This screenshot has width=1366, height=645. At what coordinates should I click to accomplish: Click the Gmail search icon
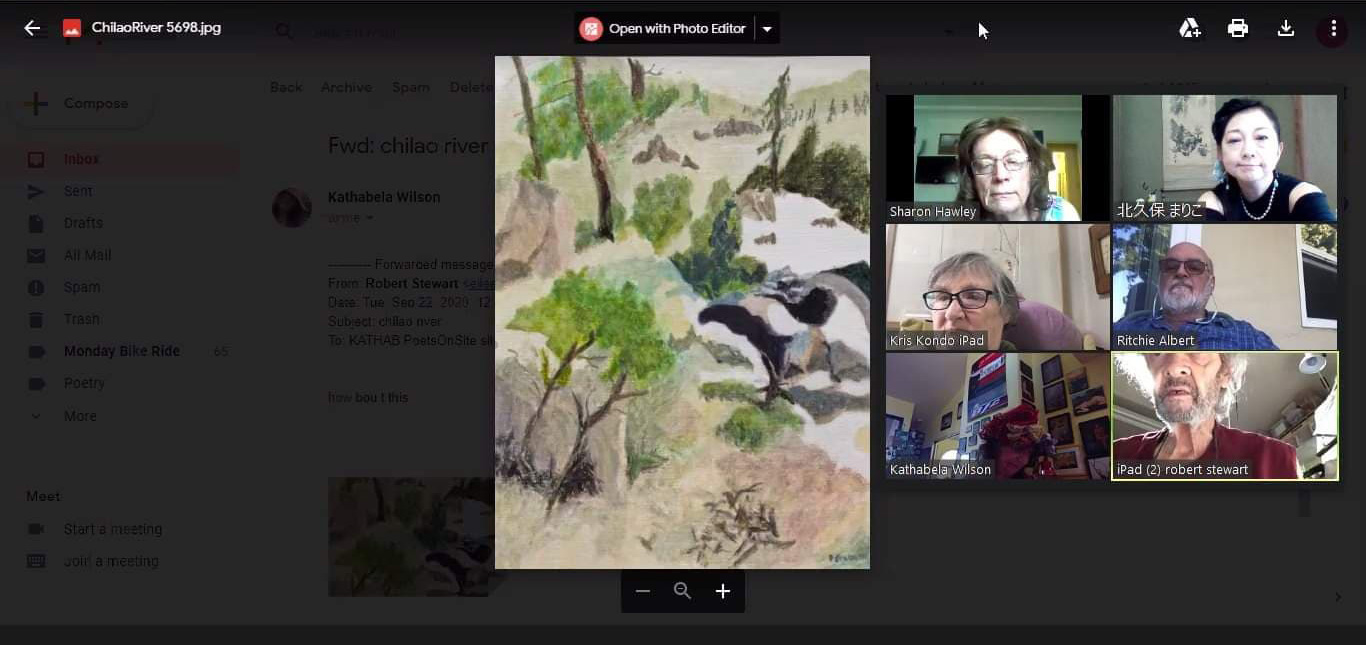(x=285, y=32)
